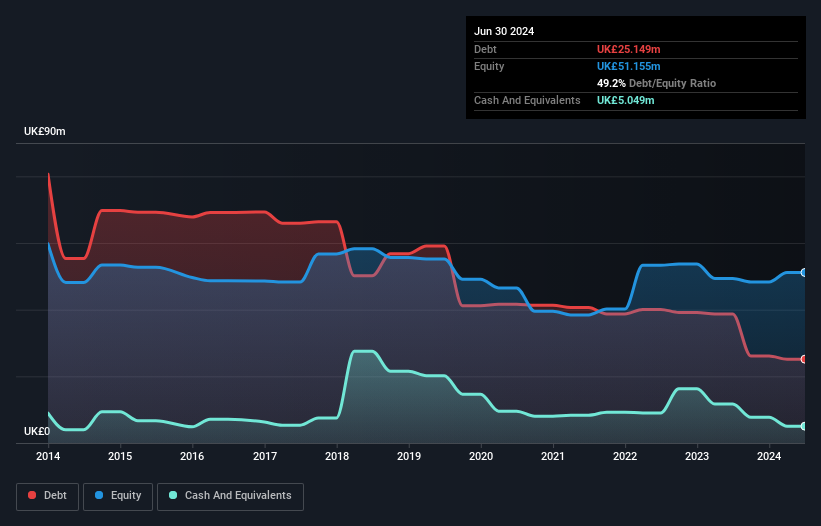The width and height of the screenshot is (821, 526).
Task: Click the UK£5.049m cash value
Action: coord(625,100)
